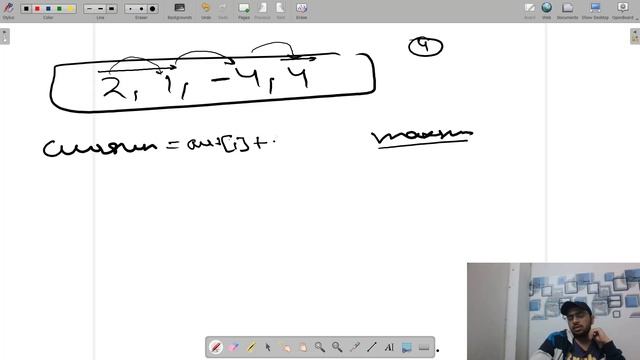Click the presenter webcam overlay
The height and width of the screenshot is (360, 640).
click(x=553, y=311)
